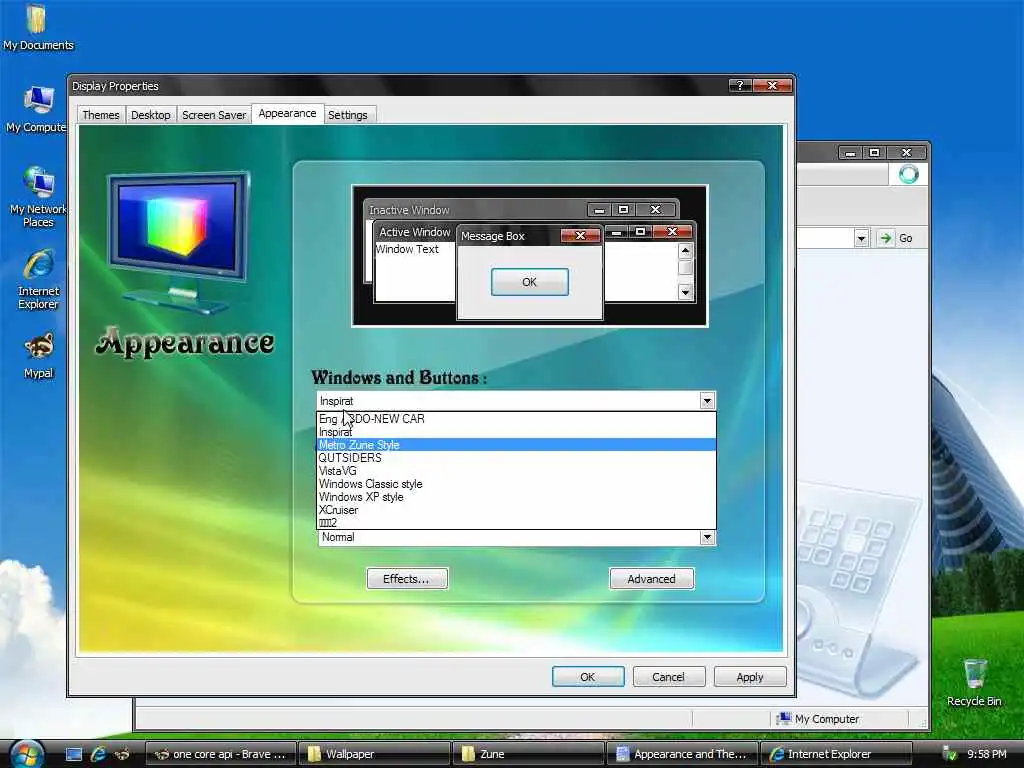Minimize the background Explorer window
The height and width of the screenshot is (768, 1024).
(850, 153)
